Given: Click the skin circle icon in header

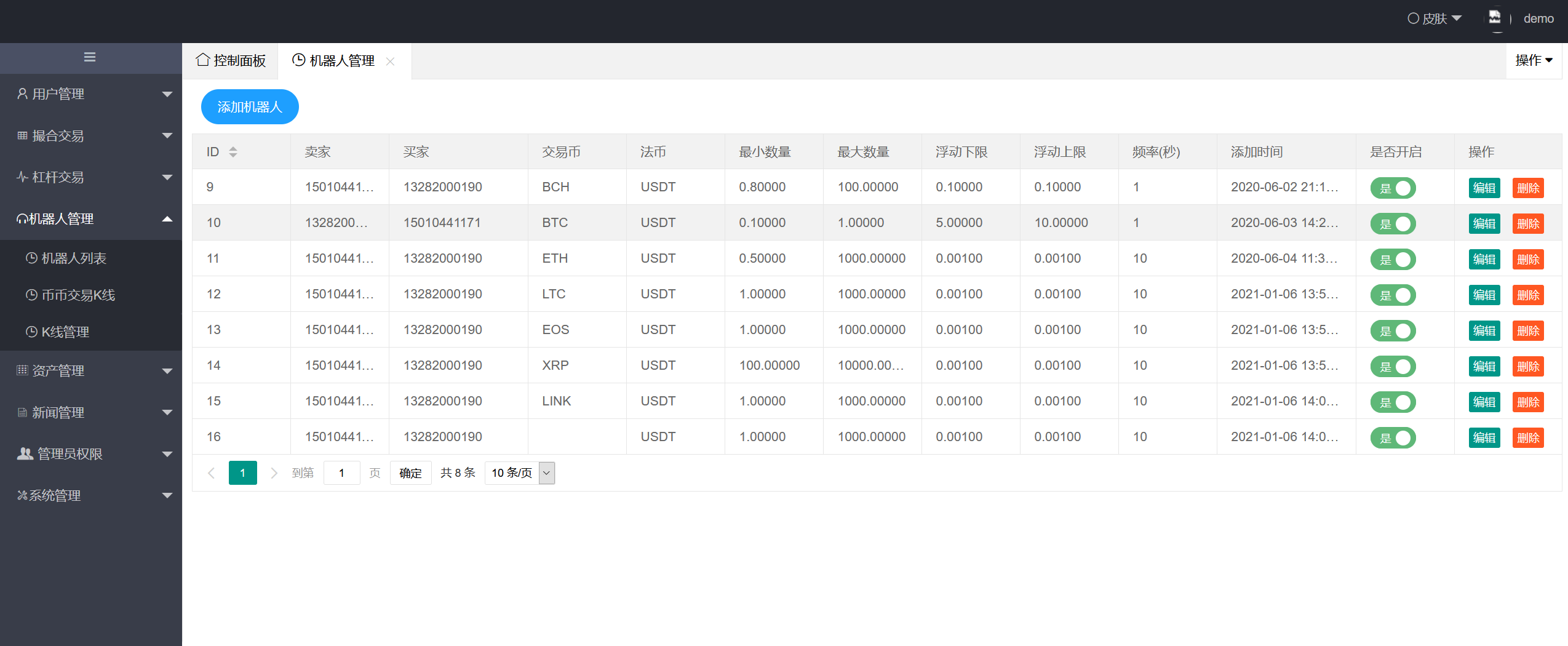Looking at the screenshot, I should [1414, 18].
